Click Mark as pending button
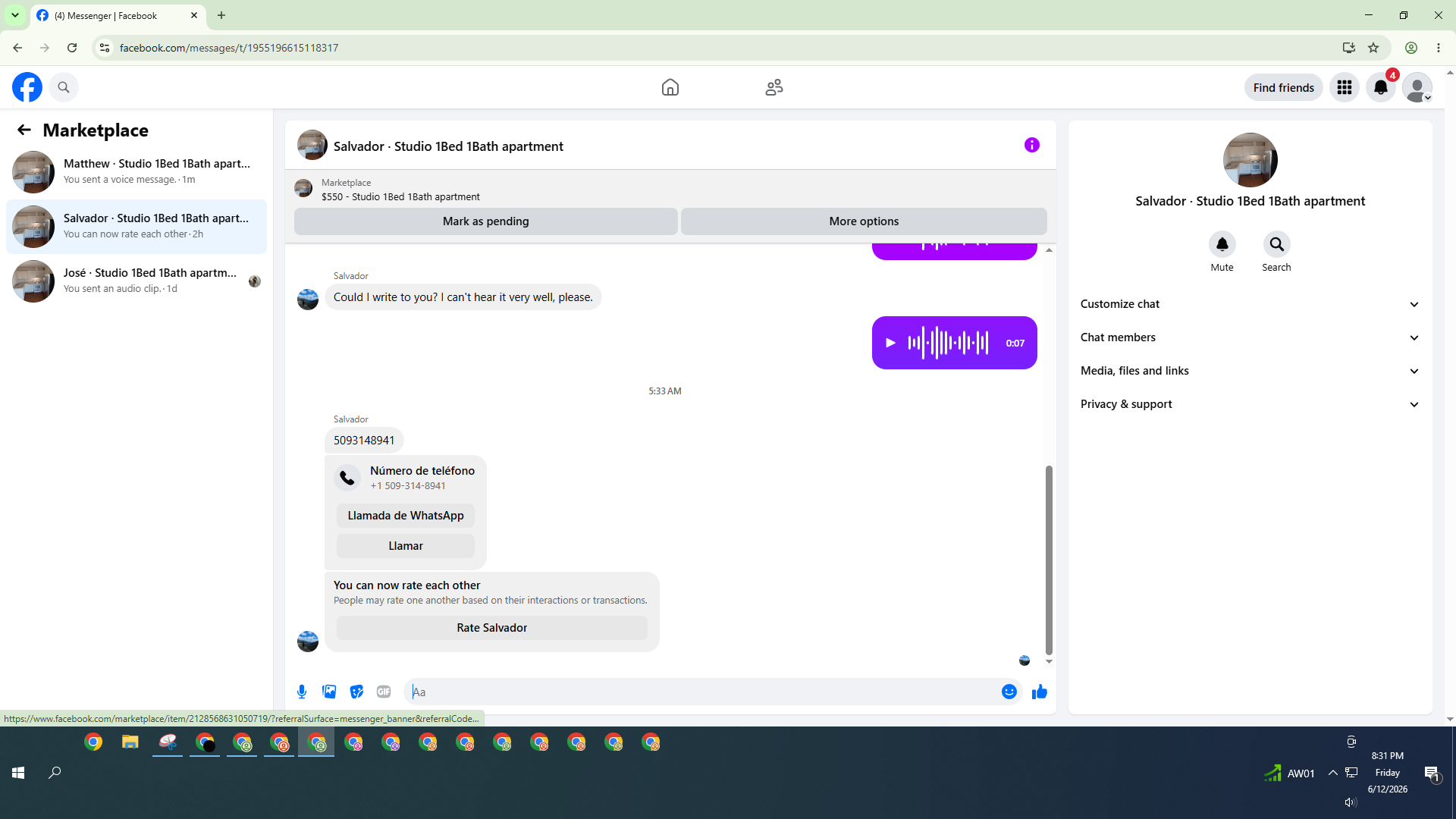This screenshot has width=1456, height=819. pyautogui.click(x=486, y=221)
